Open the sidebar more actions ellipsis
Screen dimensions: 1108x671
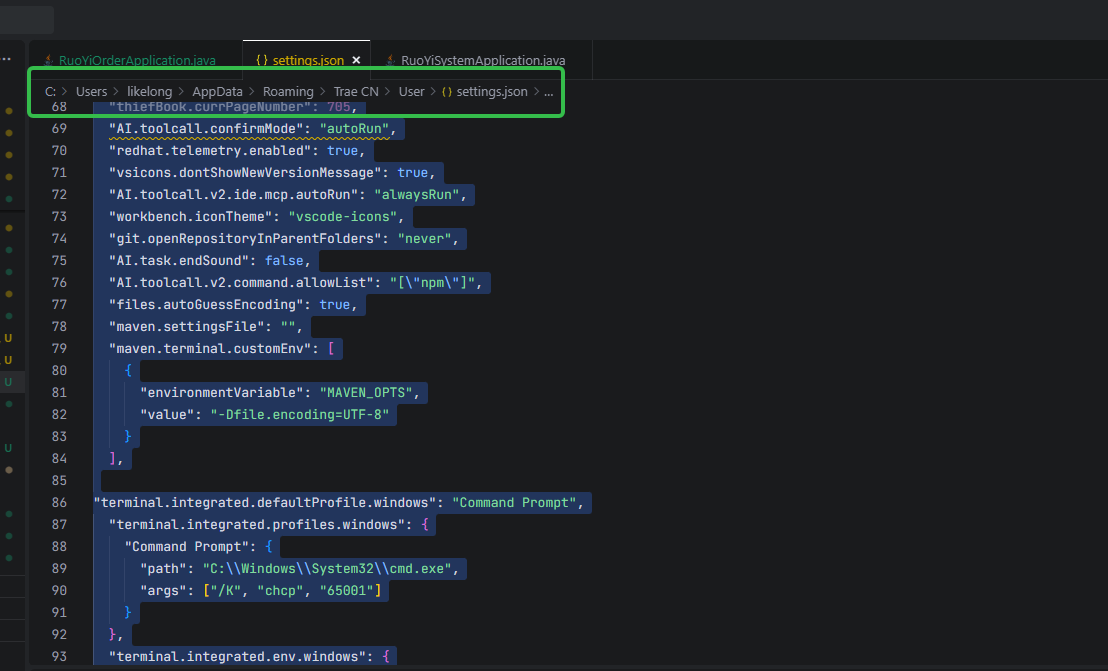(6, 59)
